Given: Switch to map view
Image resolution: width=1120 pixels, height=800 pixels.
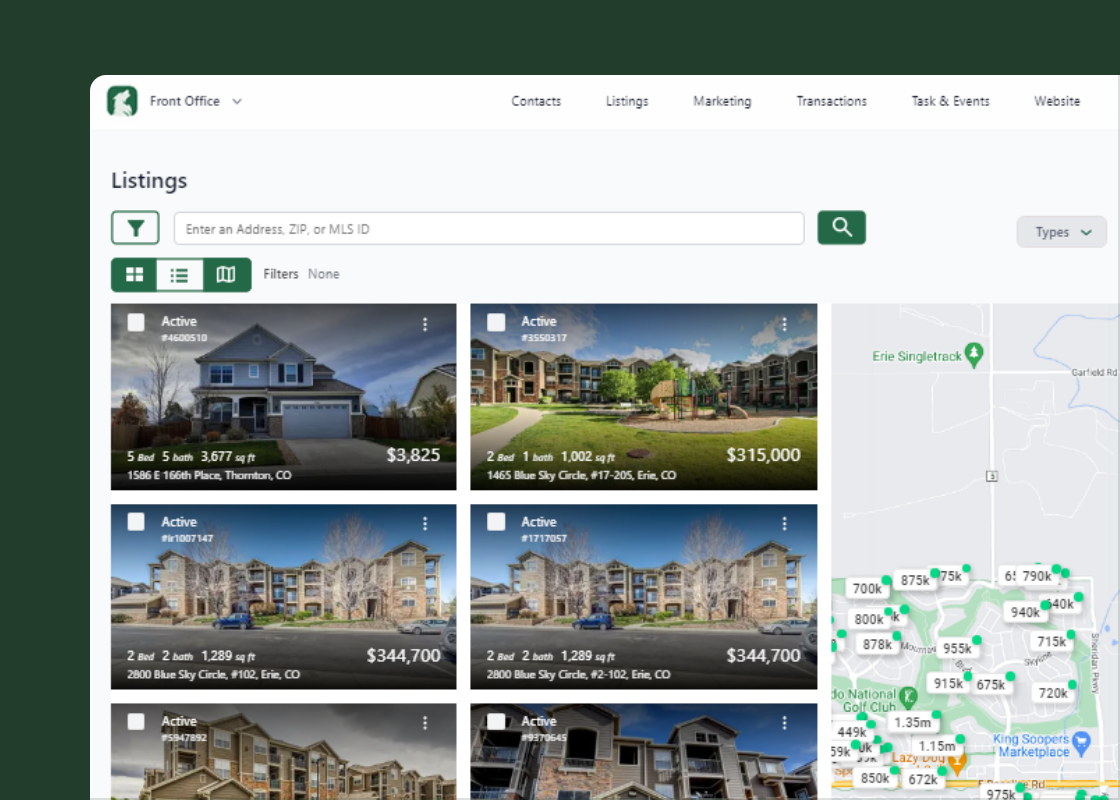Looking at the screenshot, I should [x=226, y=274].
